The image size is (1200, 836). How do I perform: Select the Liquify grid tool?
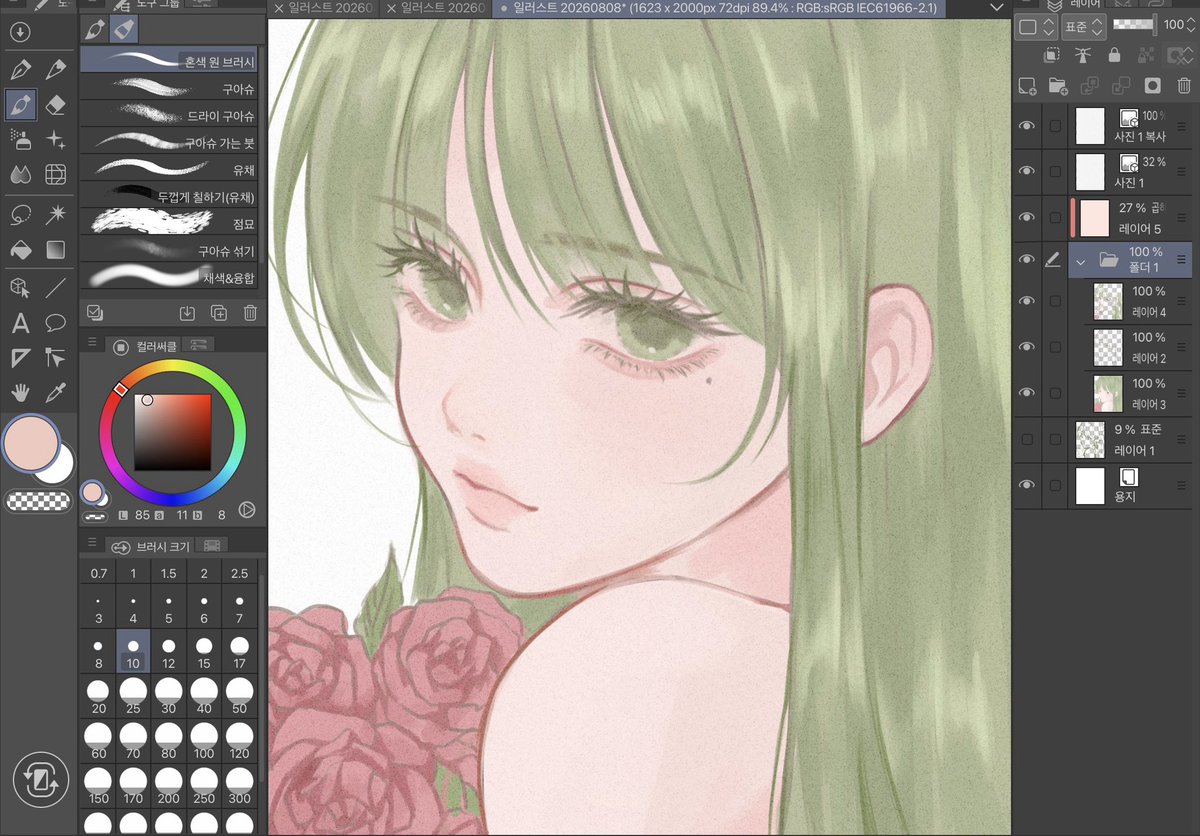(x=56, y=173)
